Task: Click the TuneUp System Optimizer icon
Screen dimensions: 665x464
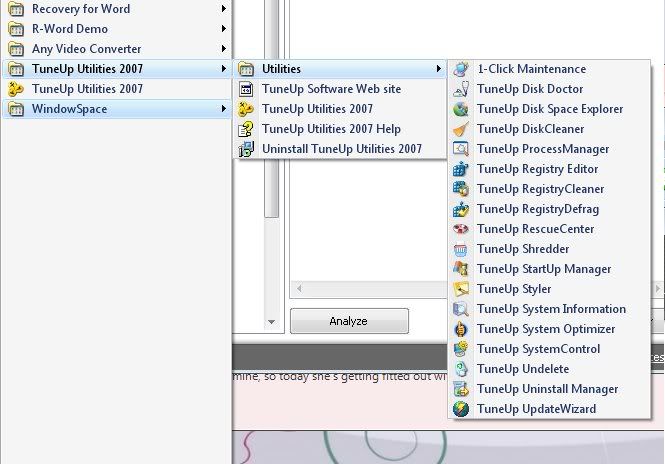Action: click(x=461, y=329)
